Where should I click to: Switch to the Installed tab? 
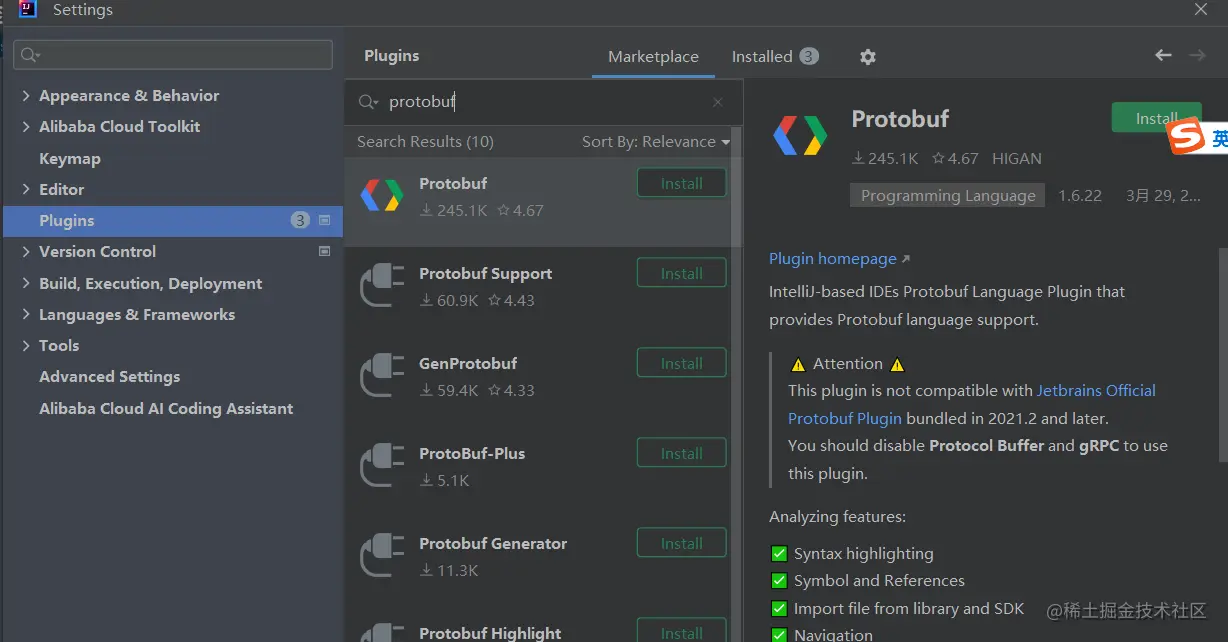coord(775,57)
